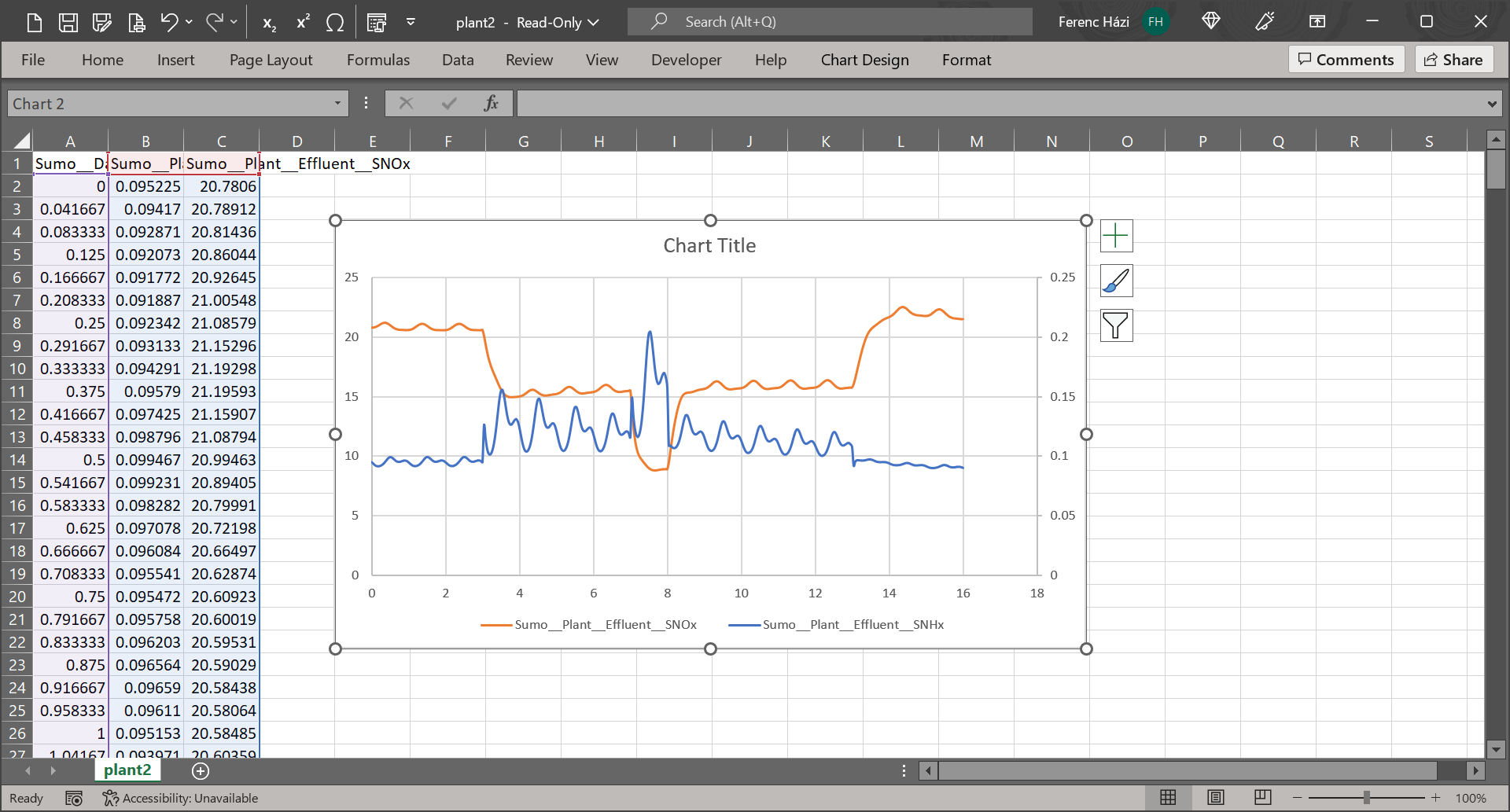This screenshot has width=1510, height=812.
Task: Expand the formula bar
Action: (1491, 104)
